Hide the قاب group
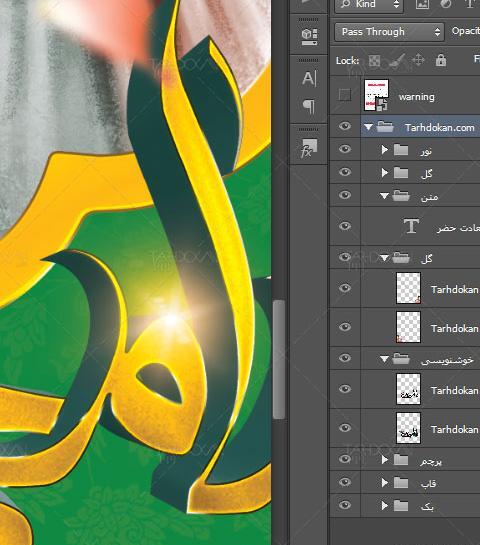Image resolution: width=480 pixels, height=545 pixels. coord(345,482)
